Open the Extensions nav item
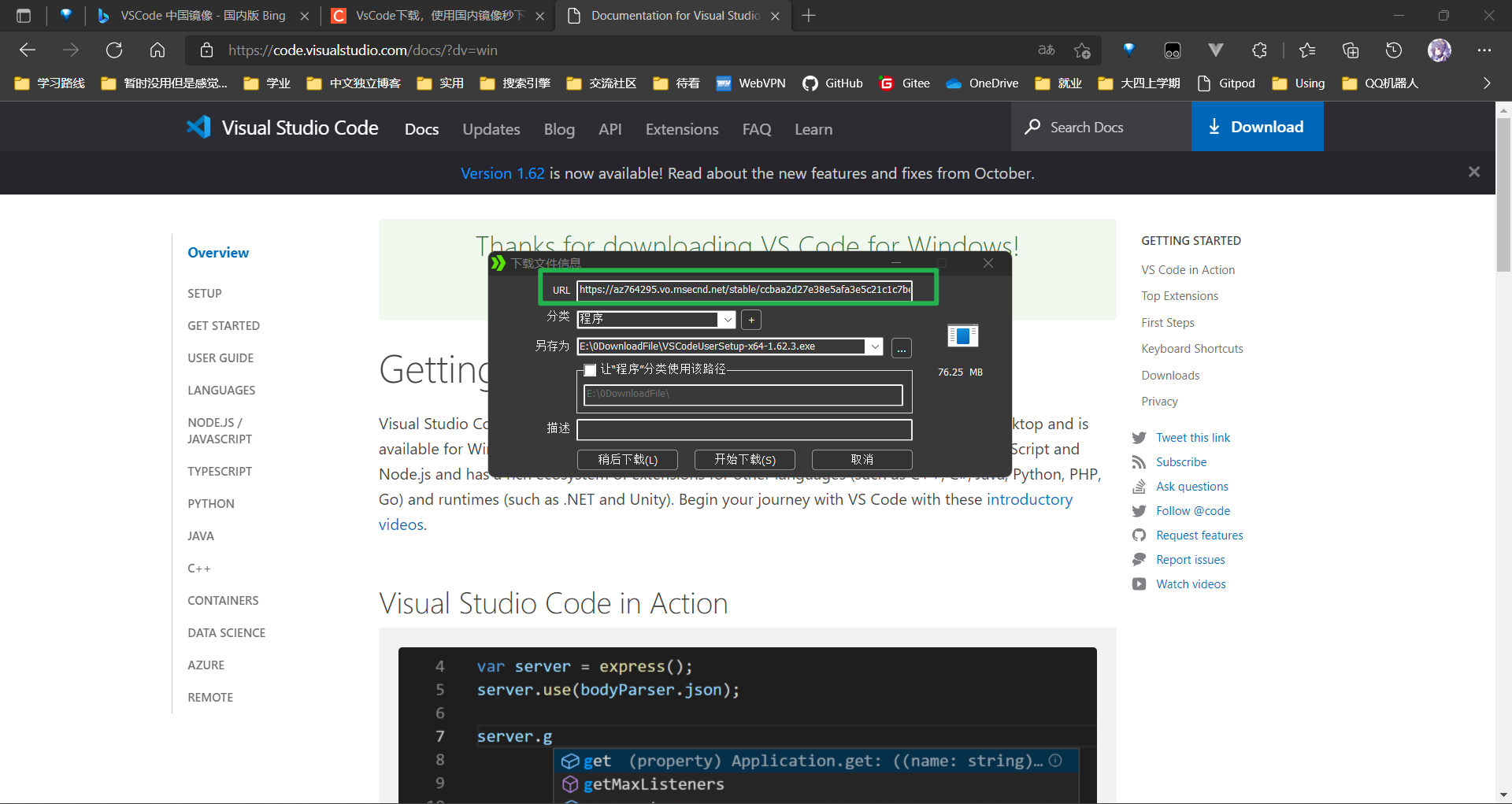This screenshot has height=804, width=1512. pos(682,129)
